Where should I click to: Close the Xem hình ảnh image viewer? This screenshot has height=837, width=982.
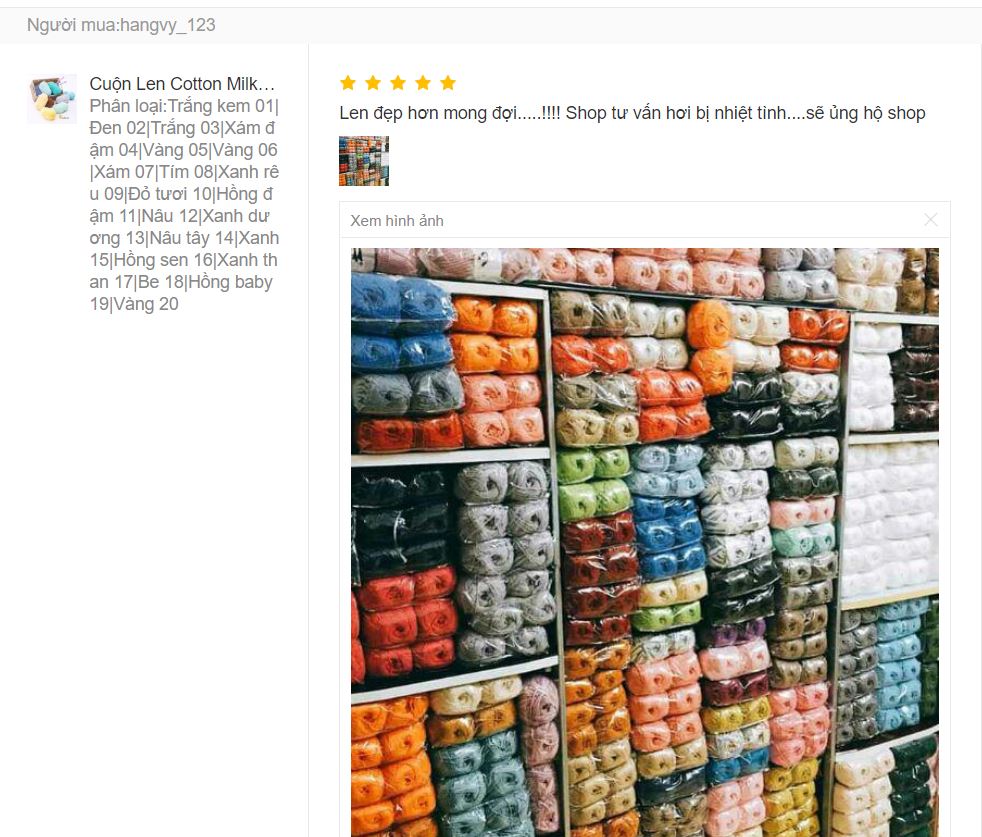pyautogui.click(x=931, y=220)
